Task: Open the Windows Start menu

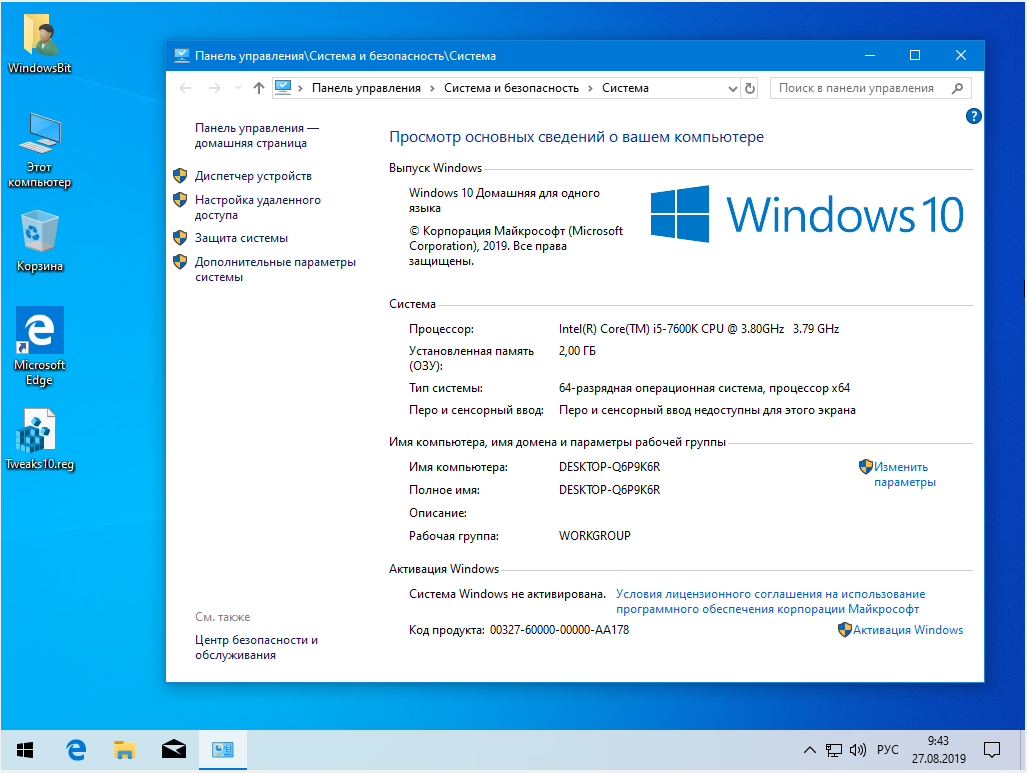Action: (25, 750)
